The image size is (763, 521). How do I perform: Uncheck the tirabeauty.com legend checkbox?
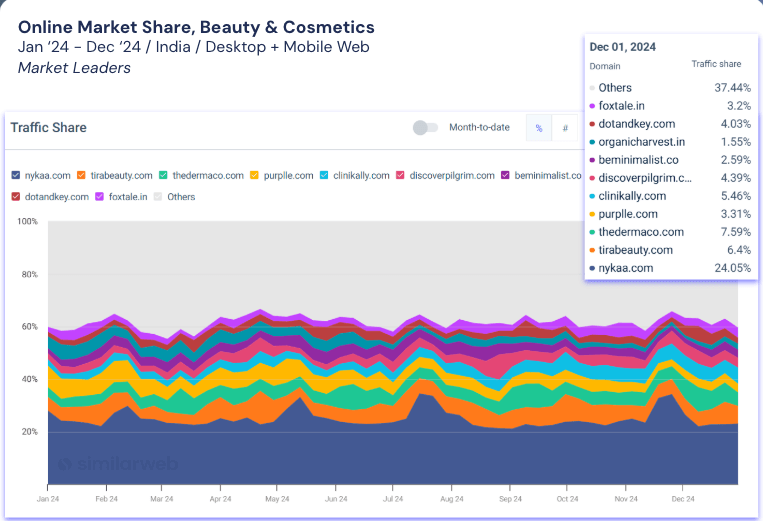(81, 175)
